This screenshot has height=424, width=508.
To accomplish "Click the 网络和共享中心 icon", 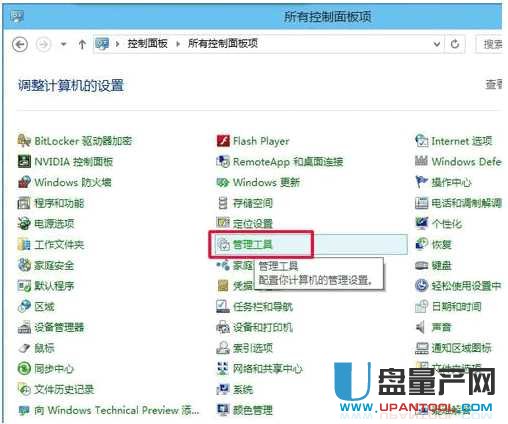I will 223,369.
